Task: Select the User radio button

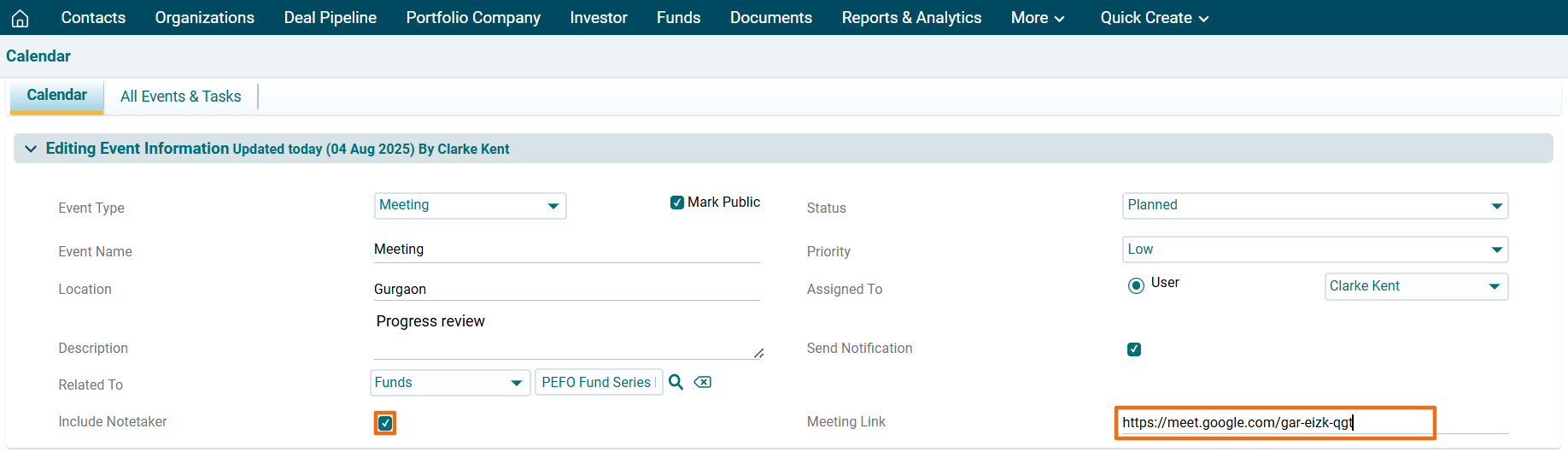Action: [1136, 285]
